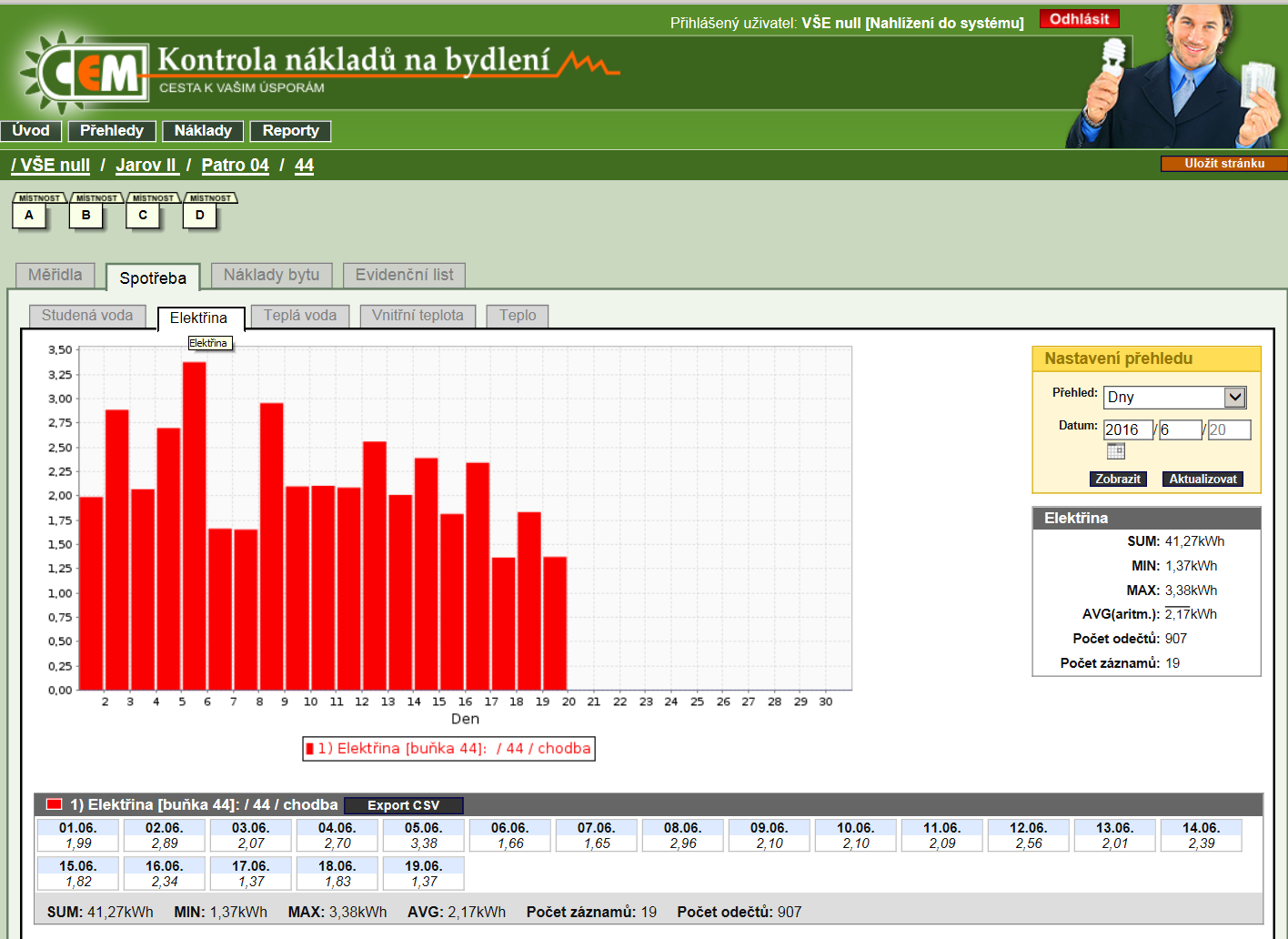This screenshot has width=1288, height=939.
Task: Select the 12.06. cell with 2,56
Action: coord(1029,835)
